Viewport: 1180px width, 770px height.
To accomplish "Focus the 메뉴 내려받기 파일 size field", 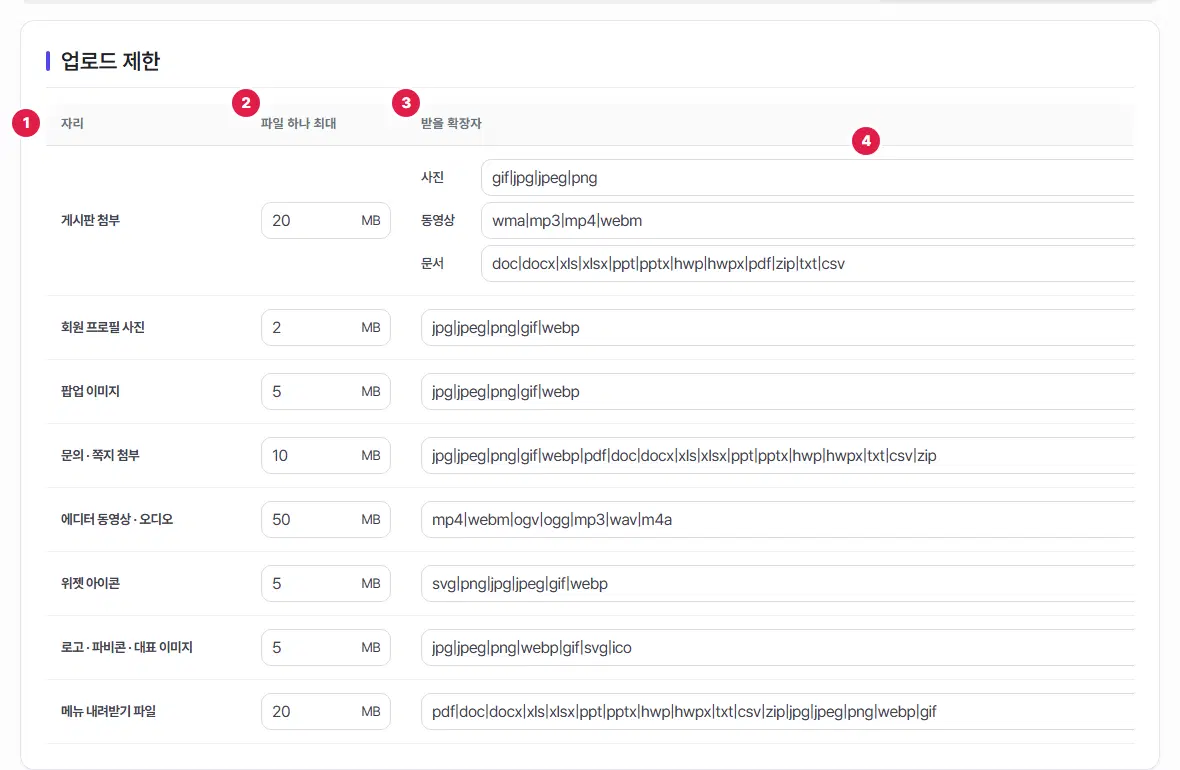I will [x=326, y=711].
